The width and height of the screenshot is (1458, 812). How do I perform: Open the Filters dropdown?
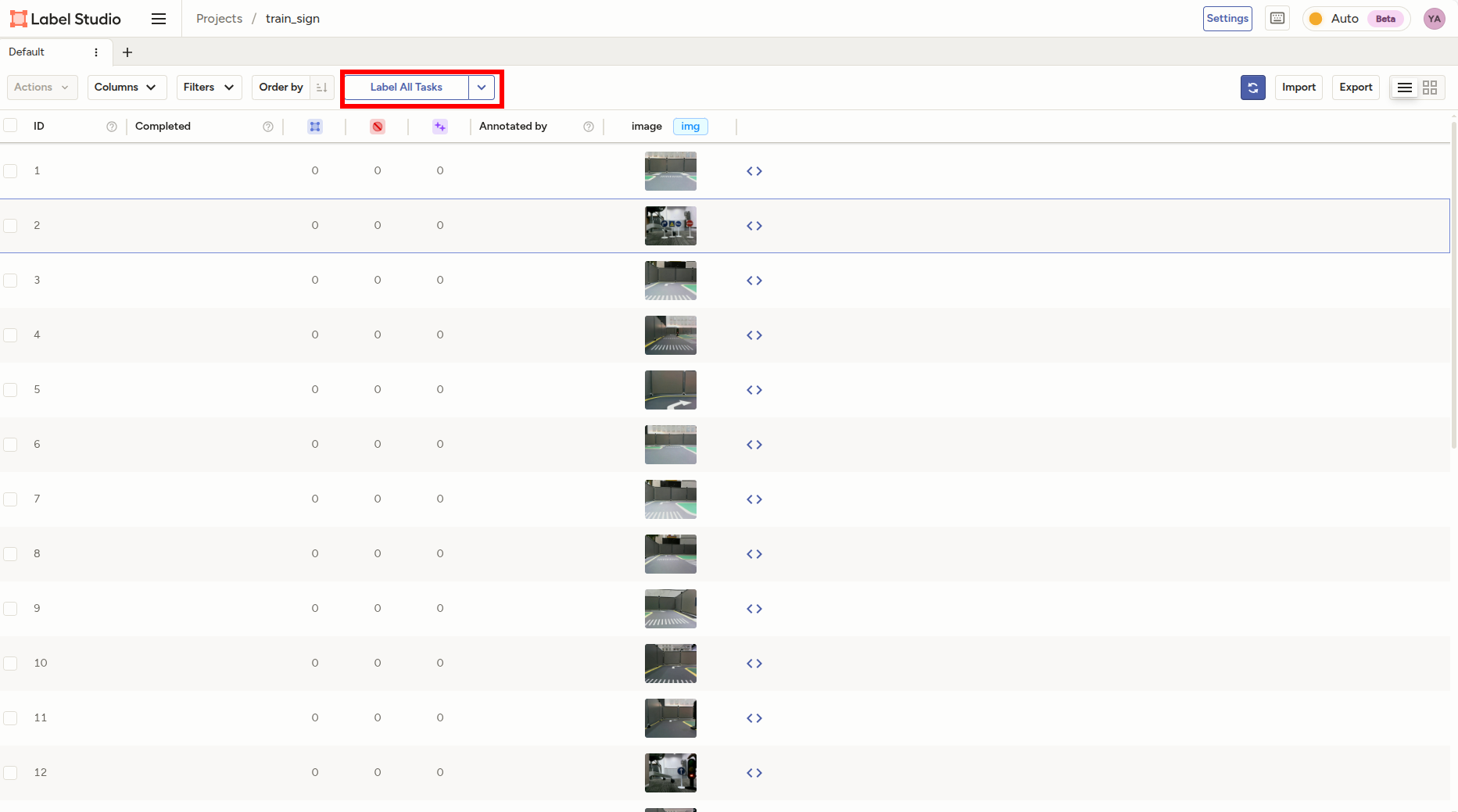pos(209,88)
